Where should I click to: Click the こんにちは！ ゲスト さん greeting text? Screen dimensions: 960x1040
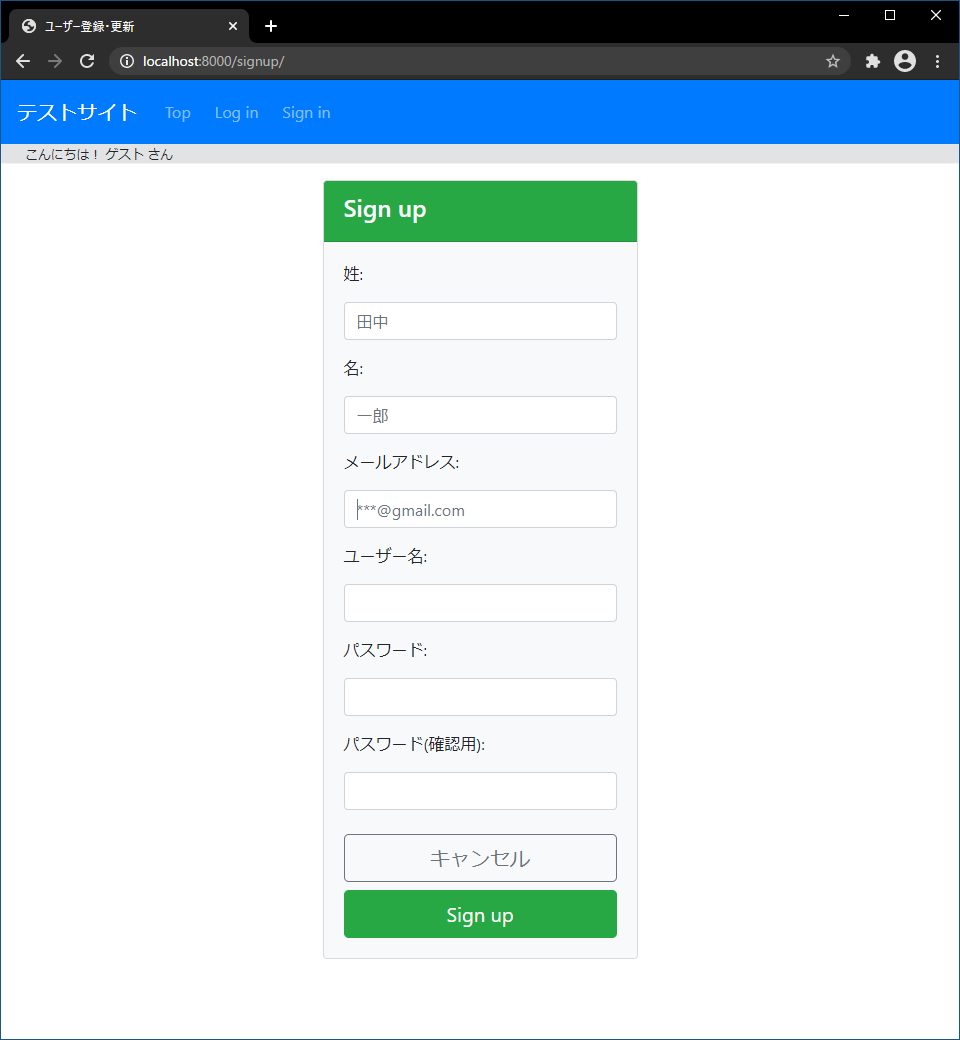coord(100,155)
